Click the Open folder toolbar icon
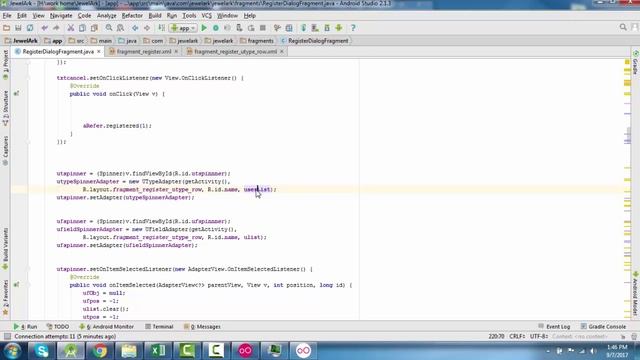 pos(7,28)
